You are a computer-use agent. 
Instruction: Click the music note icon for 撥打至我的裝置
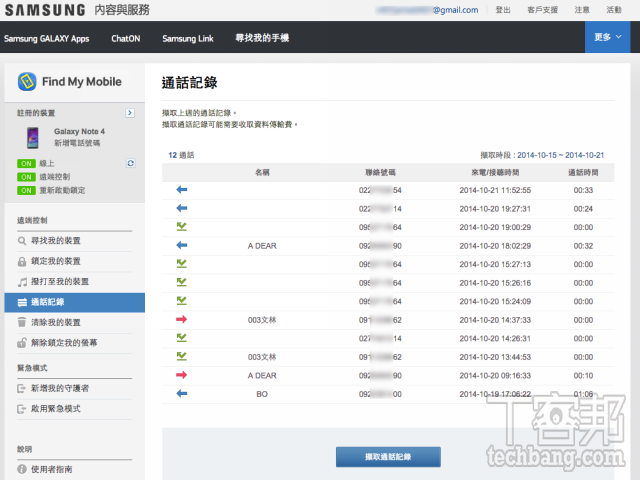coord(22,282)
